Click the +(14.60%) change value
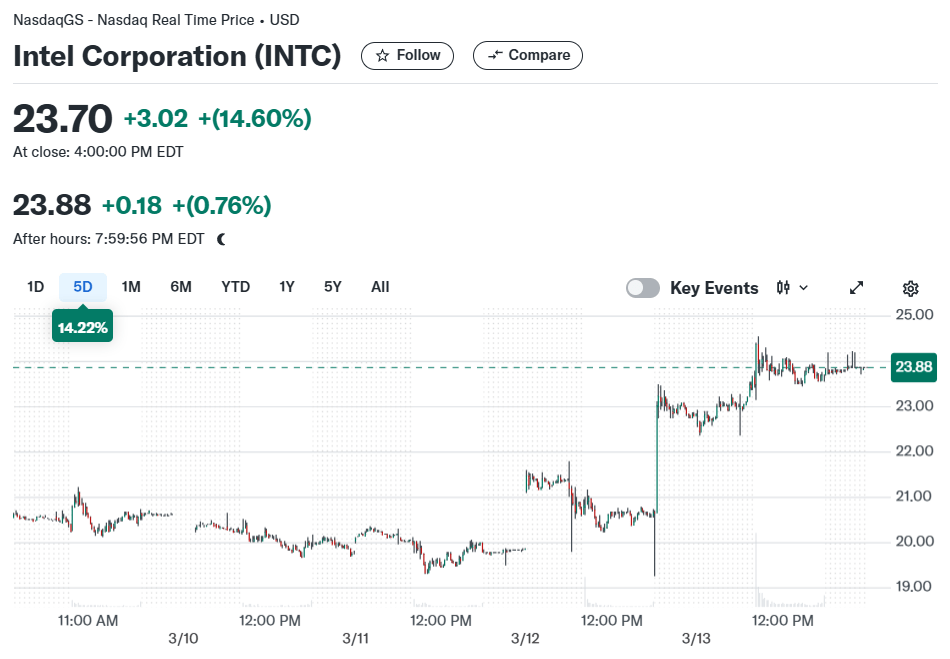This screenshot has height=659, width=950. tap(254, 119)
